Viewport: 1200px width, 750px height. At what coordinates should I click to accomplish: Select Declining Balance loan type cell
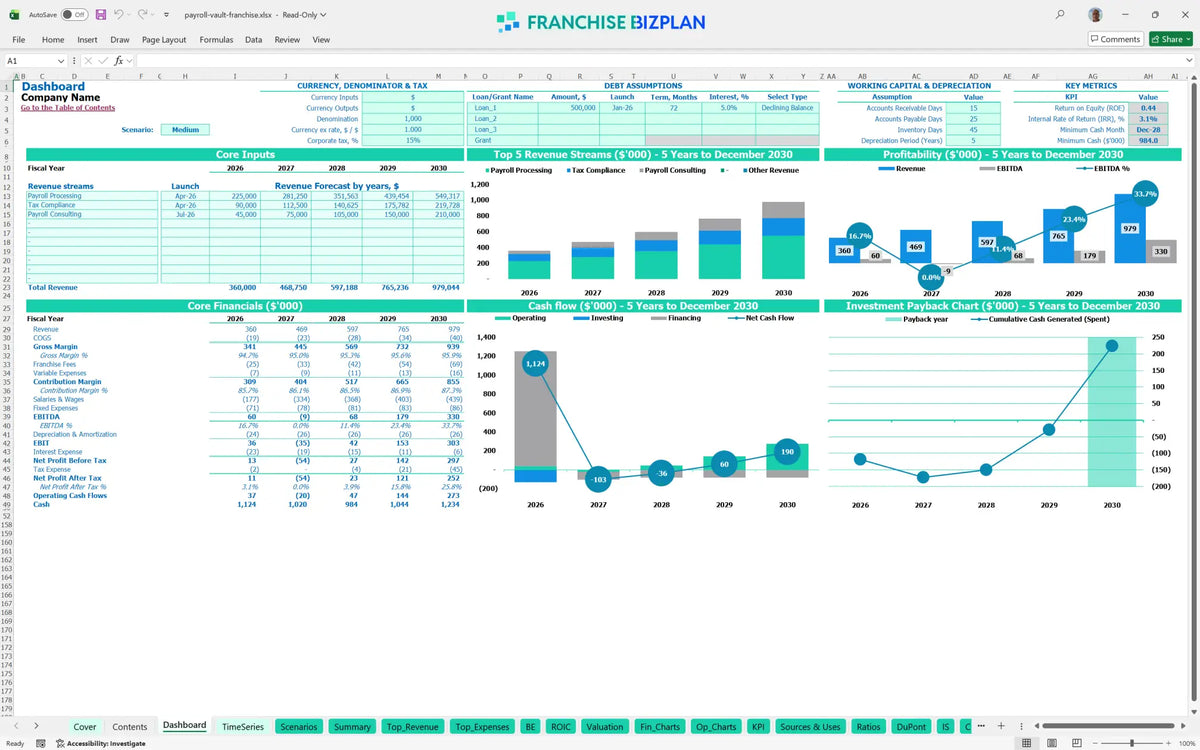(x=787, y=107)
